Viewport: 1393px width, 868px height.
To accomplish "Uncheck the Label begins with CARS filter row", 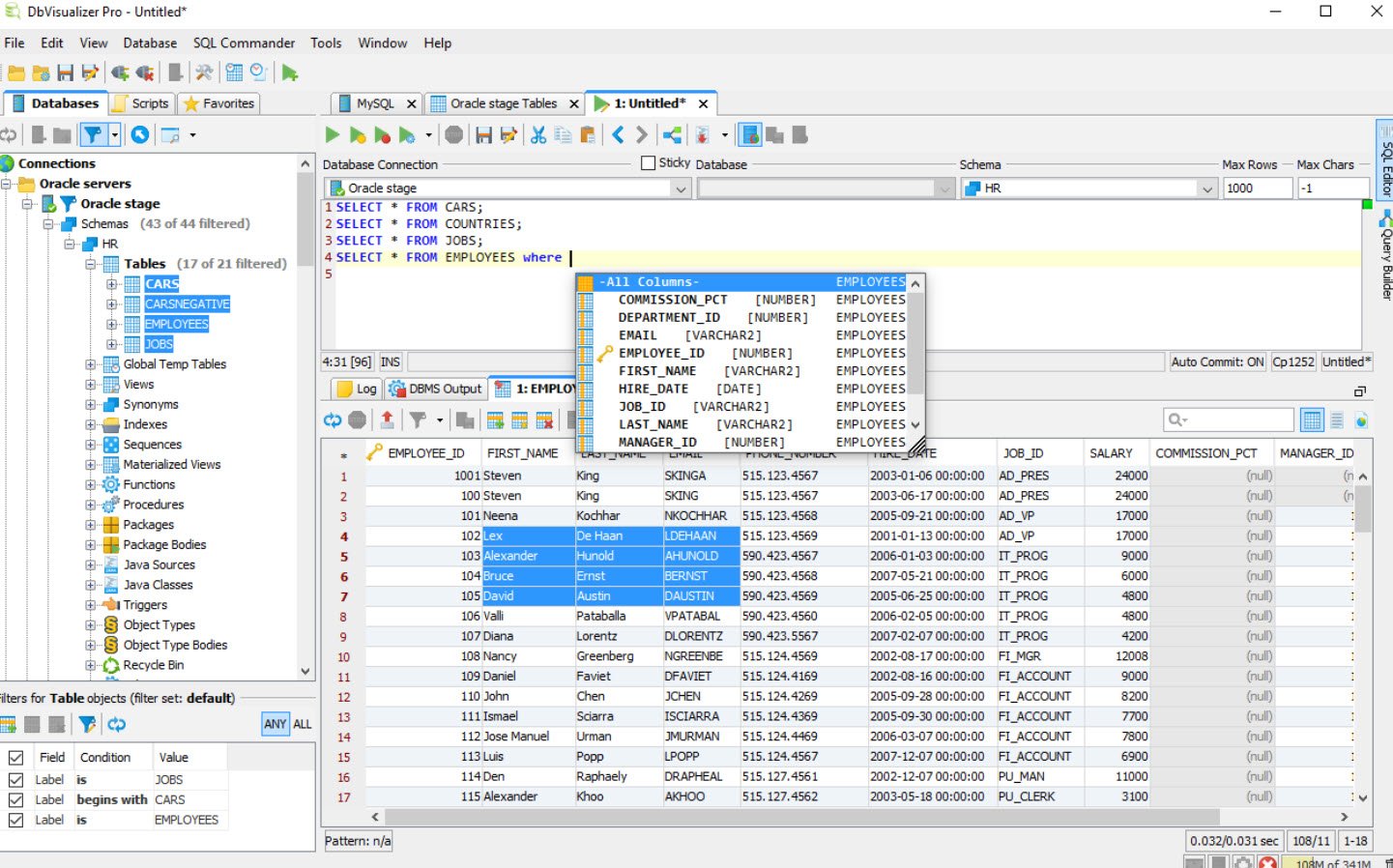I will (17, 799).
